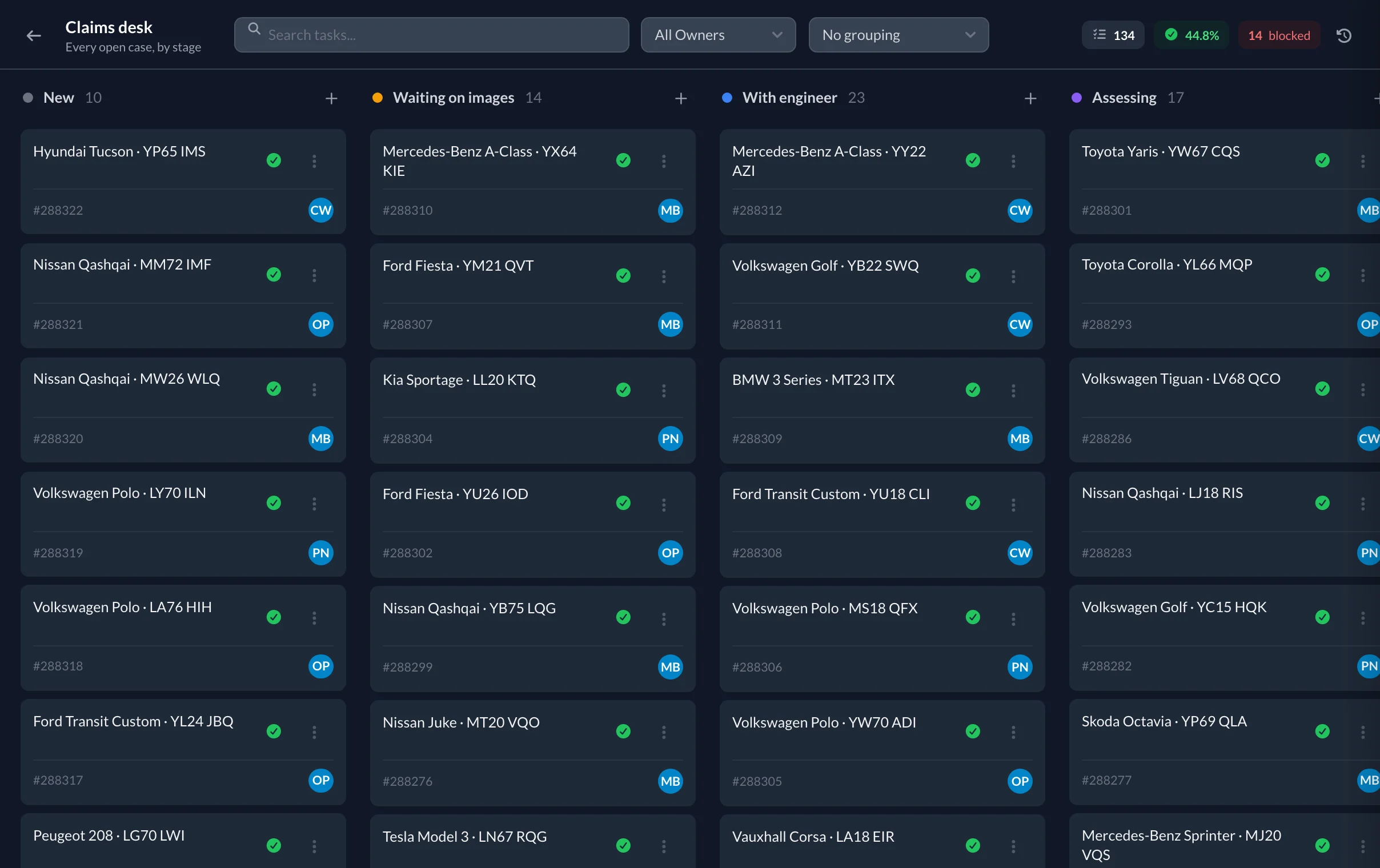Toggle green check on Volkswagen Golf YB22 SWQ
Image resolution: width=1380 pixels, height=868 pixels.
973,276
